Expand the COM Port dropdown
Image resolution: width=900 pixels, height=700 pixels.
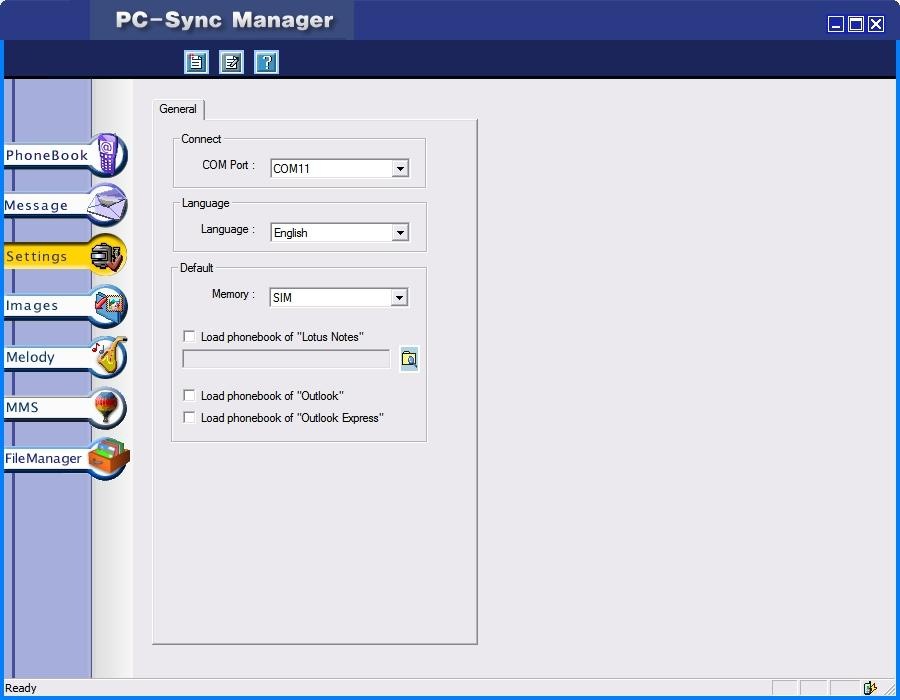401,169
